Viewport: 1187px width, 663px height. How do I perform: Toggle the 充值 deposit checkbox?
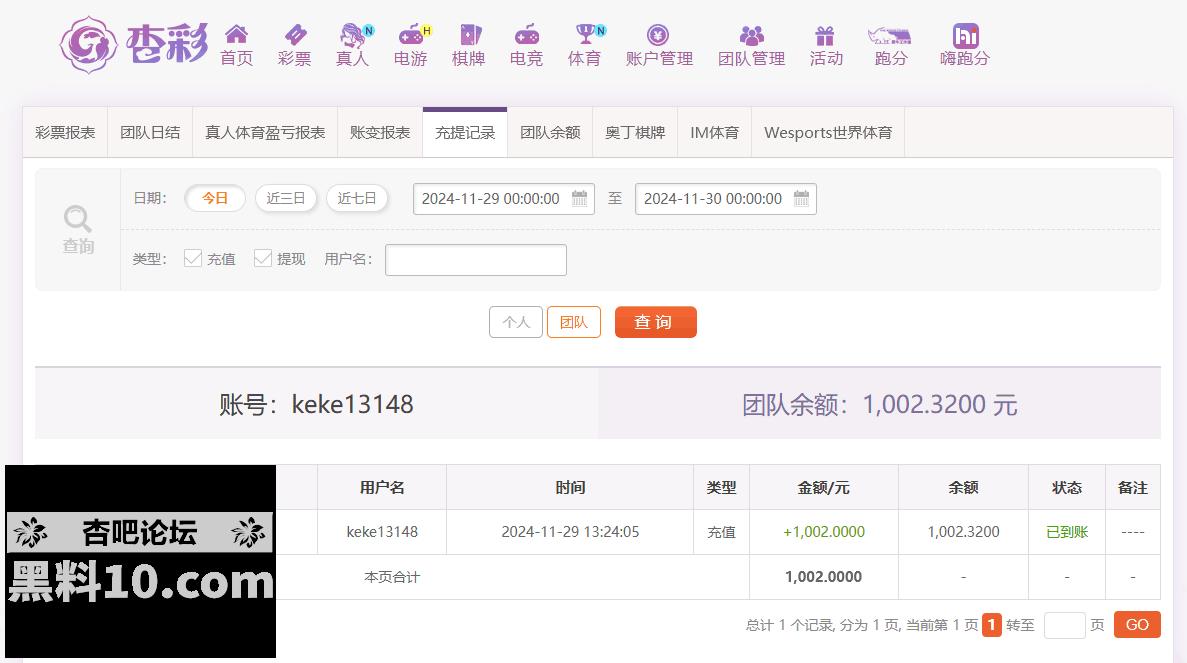pyautogui.click(x=193, y=259)
